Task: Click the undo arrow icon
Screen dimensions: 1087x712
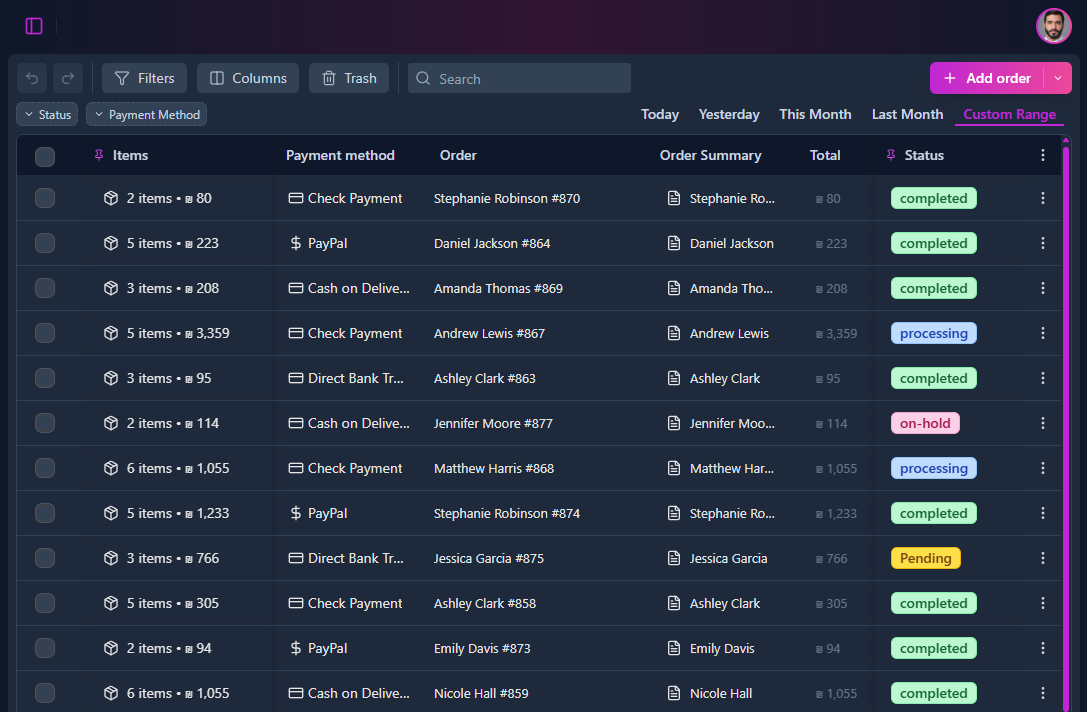Action: click(x=31, y=77)
